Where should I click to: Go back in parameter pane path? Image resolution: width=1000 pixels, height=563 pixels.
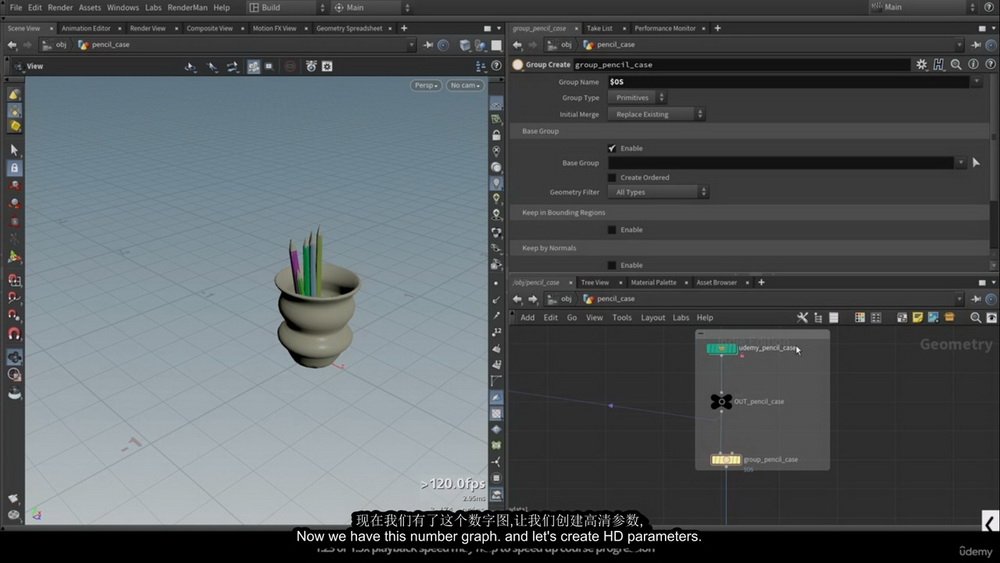point(517,45)
